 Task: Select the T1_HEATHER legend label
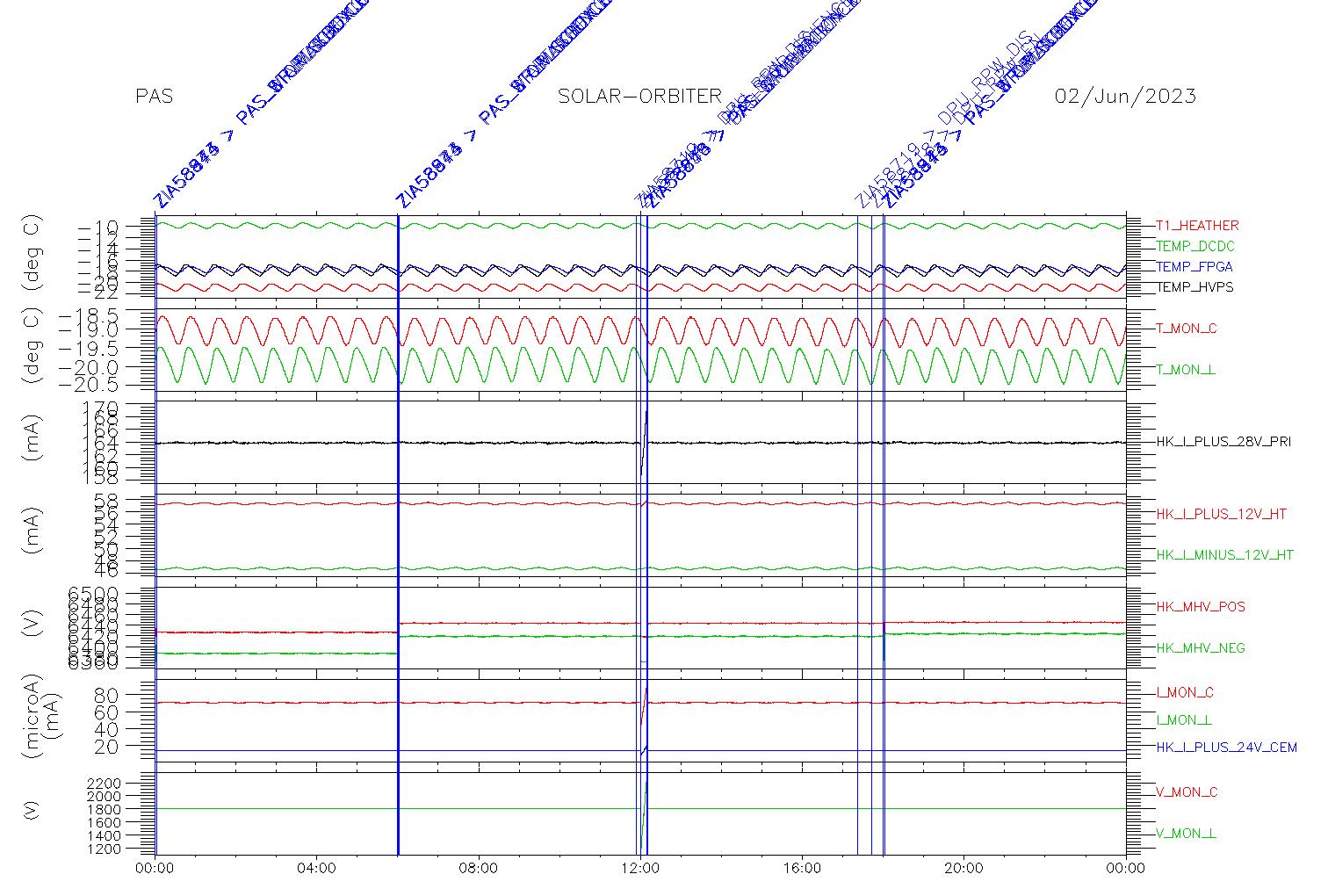1197,226
